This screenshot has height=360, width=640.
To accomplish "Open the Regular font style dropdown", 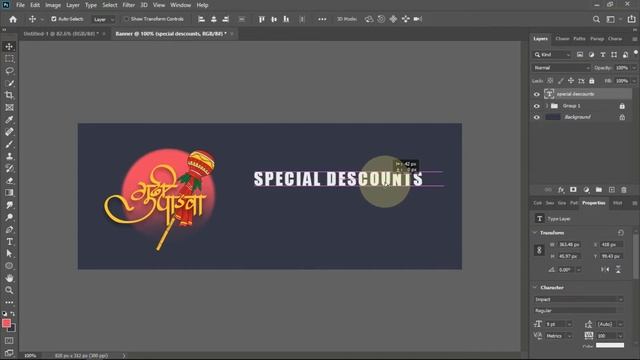I will click(x=578, y=311).
